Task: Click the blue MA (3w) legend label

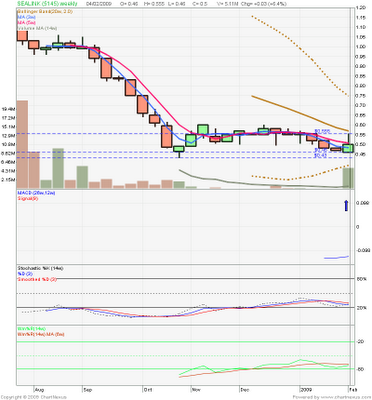Action: 27,17
